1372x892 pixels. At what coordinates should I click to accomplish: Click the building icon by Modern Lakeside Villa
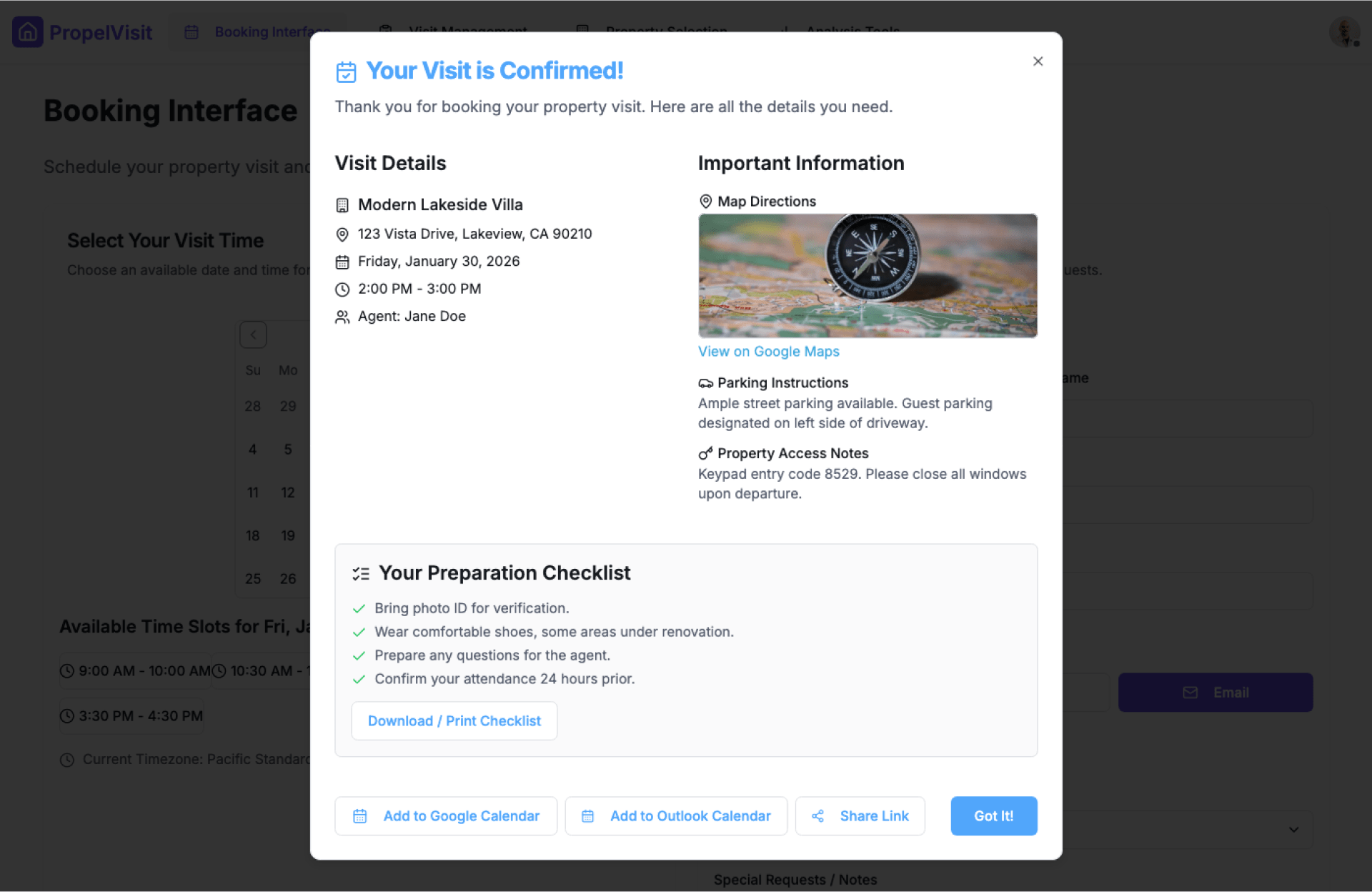click(x=342, y=205)
